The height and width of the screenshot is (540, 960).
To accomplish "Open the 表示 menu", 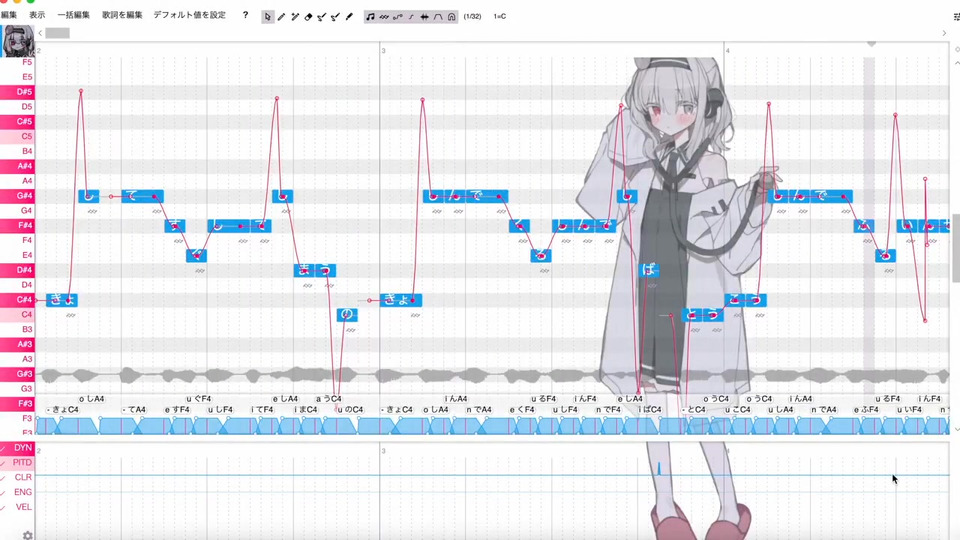I will point(37,15).
